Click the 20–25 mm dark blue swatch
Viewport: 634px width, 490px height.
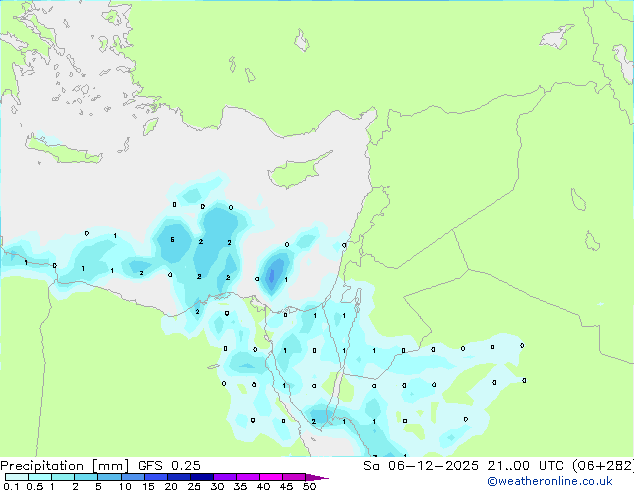coord(179,477)
